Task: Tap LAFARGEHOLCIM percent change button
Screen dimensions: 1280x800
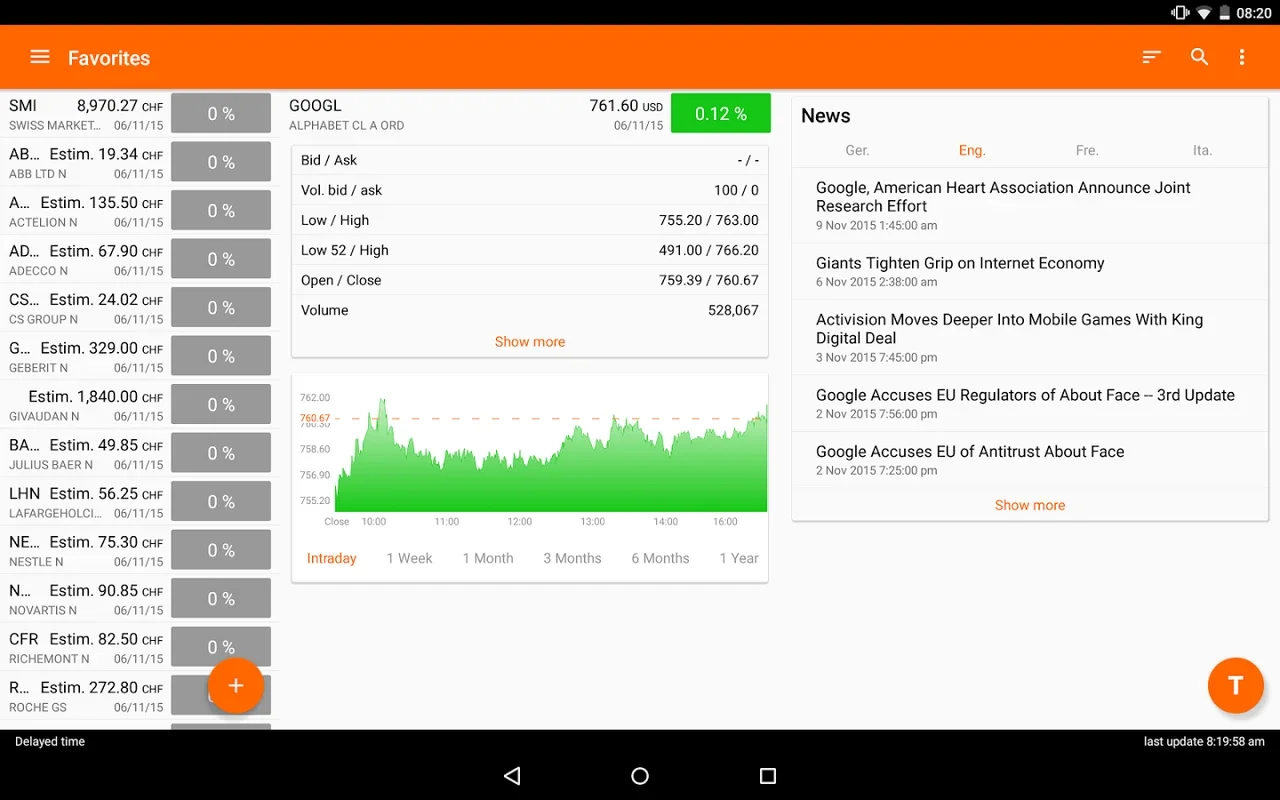Action: click(x=221, y=501)
